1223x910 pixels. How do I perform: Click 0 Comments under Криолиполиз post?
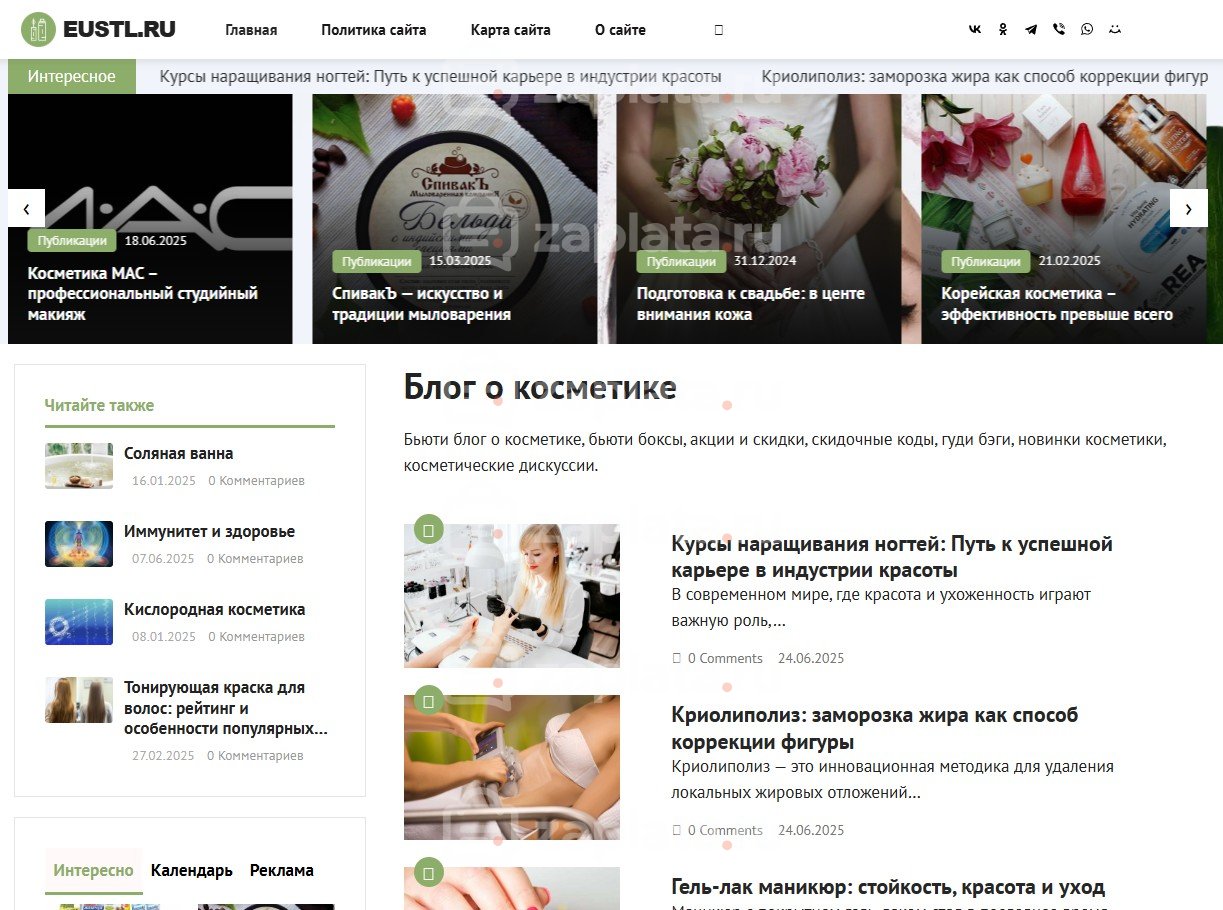point(725,830)
